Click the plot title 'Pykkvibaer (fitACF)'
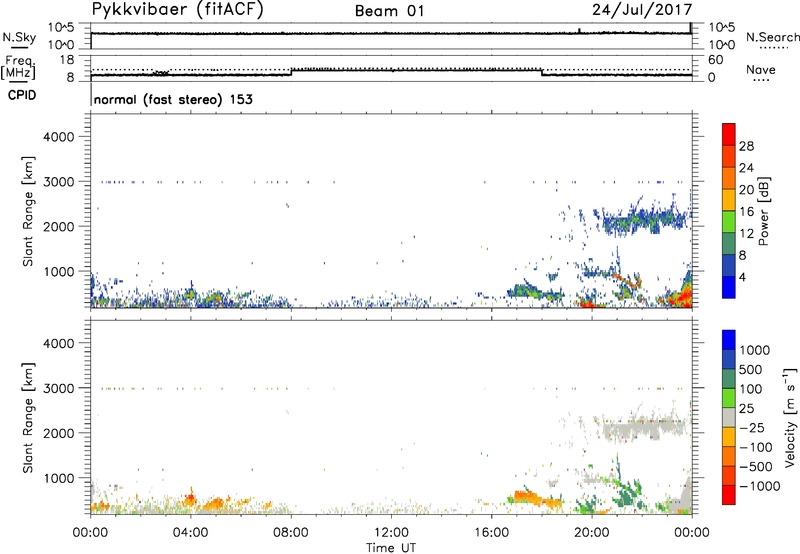The height and width of the screenshot is (554, 800). pos(178,10)
